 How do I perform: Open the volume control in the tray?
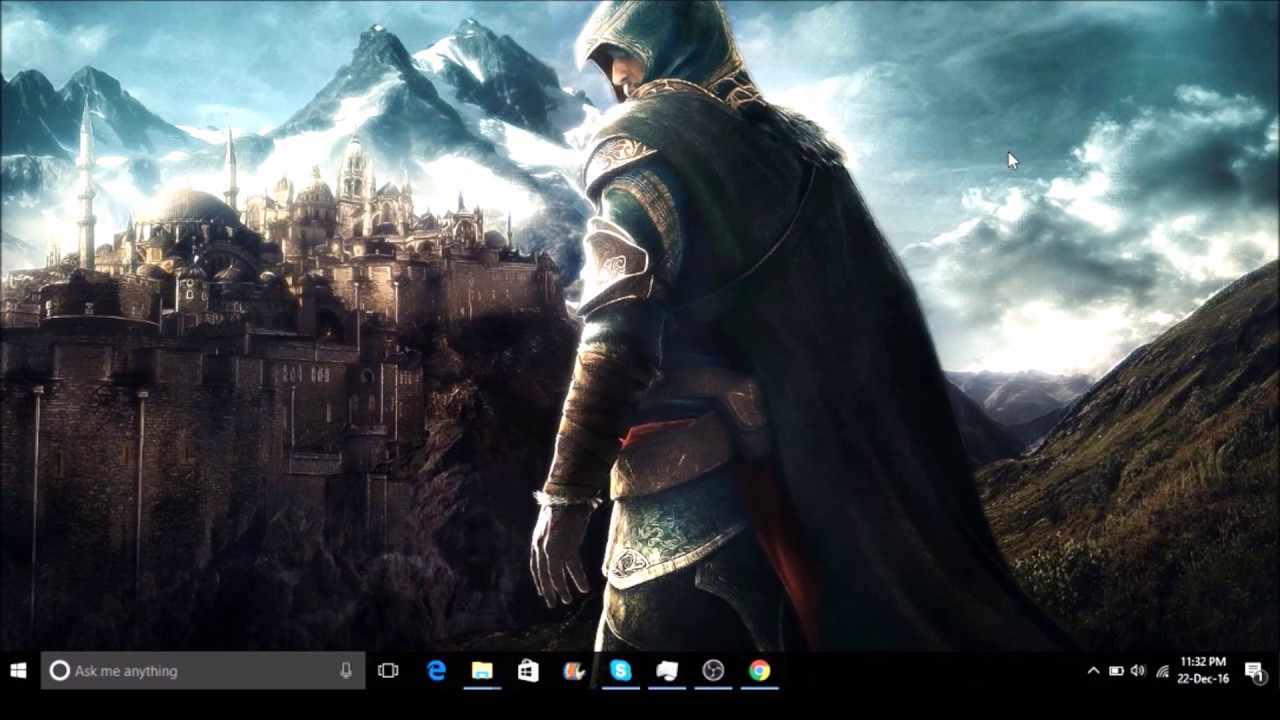click(1138, 671)
